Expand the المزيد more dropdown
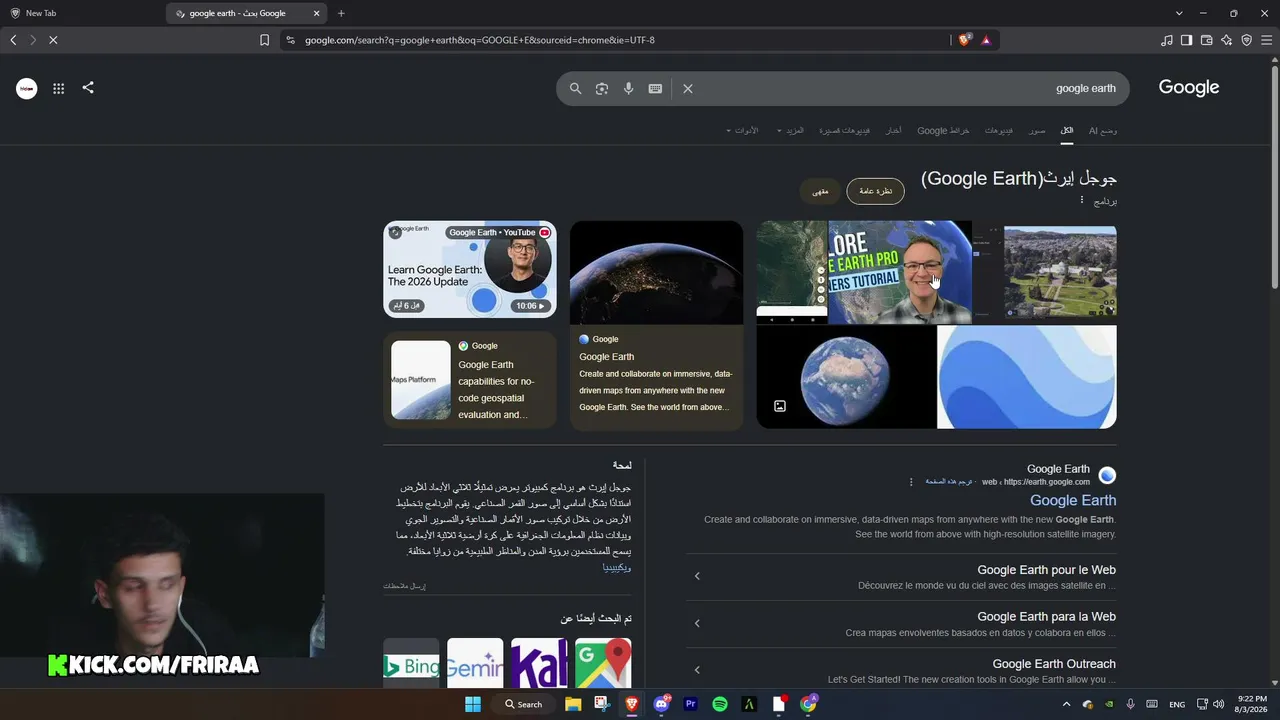This screenshot has width=1280, height=720. (x=790, y=131)
